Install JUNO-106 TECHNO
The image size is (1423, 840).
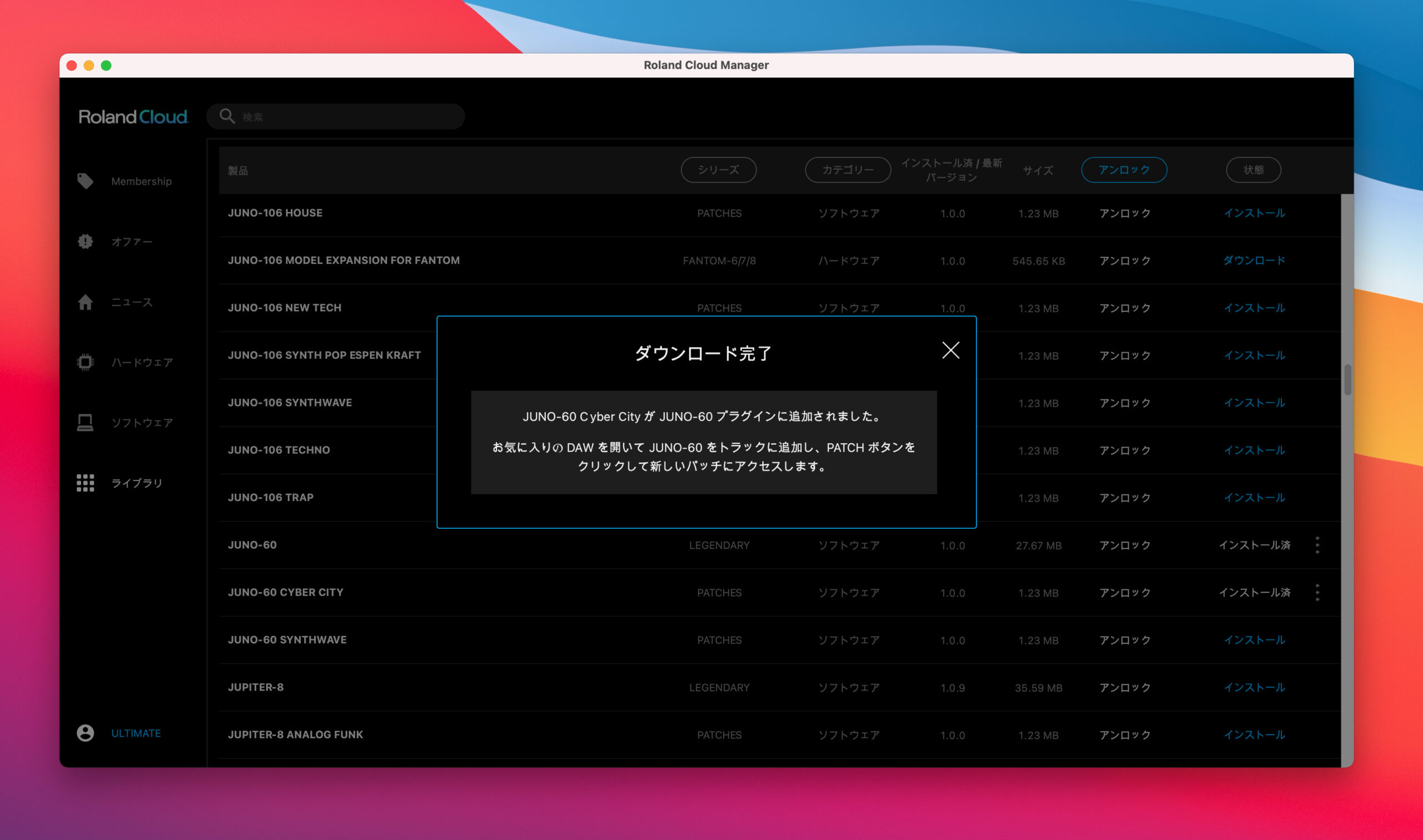click(x=1254, y=451)
